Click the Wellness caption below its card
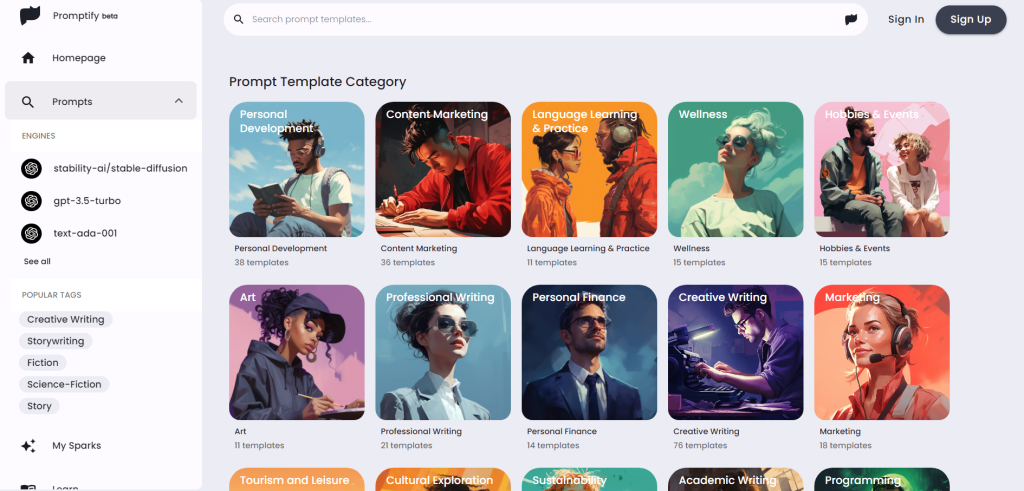 [692, 249]
